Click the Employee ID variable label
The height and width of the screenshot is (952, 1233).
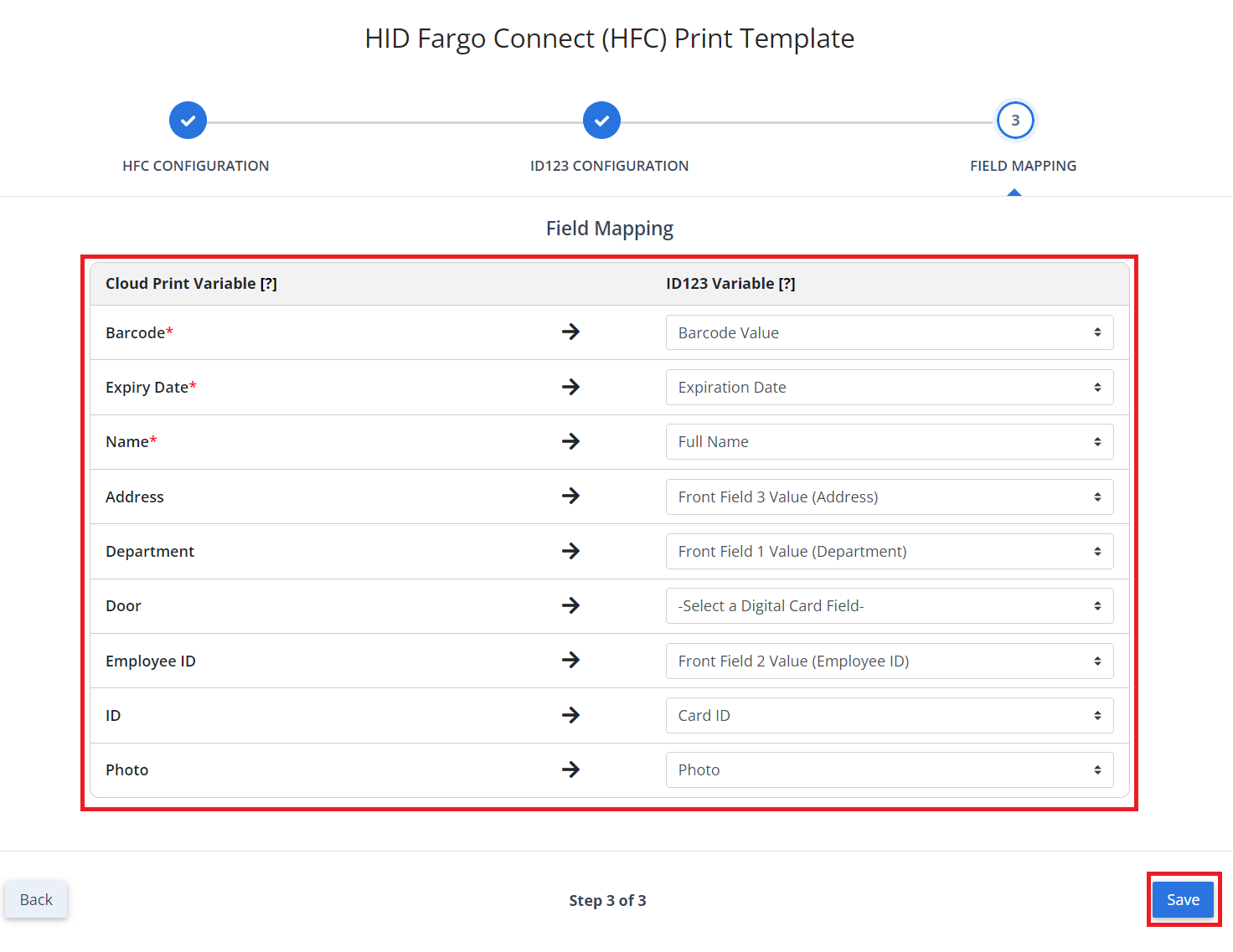(151, 661)
